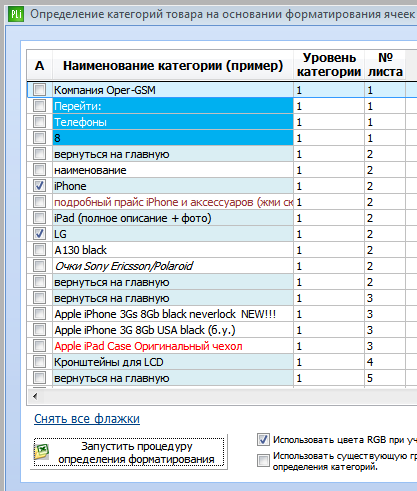Select the подробный прайс iPhone и аксессуаров cell
This screenshot has height=491, width=417.
click(x=173, y=202)
